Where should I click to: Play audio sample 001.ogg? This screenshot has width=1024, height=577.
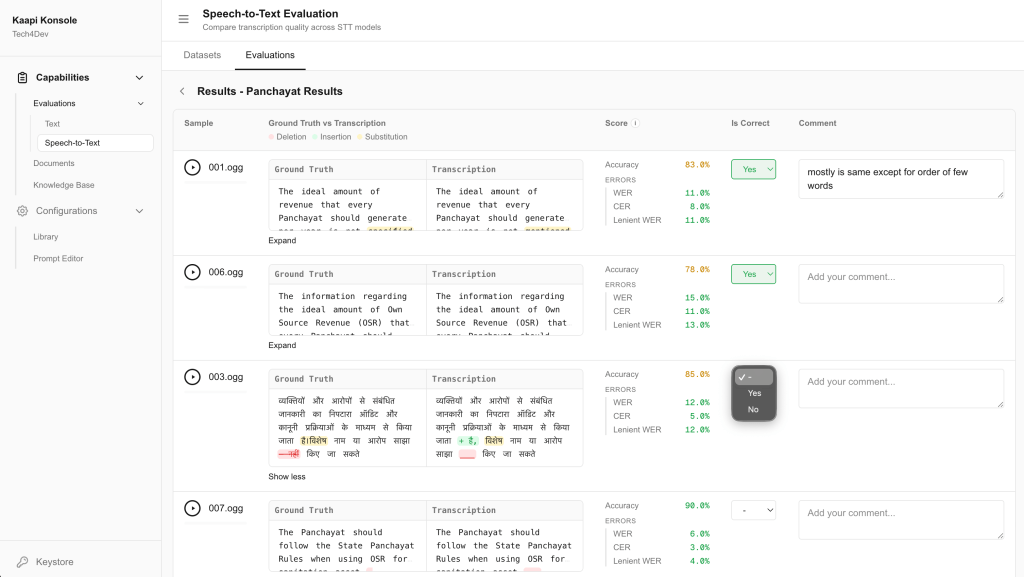(x=192, y=168)
